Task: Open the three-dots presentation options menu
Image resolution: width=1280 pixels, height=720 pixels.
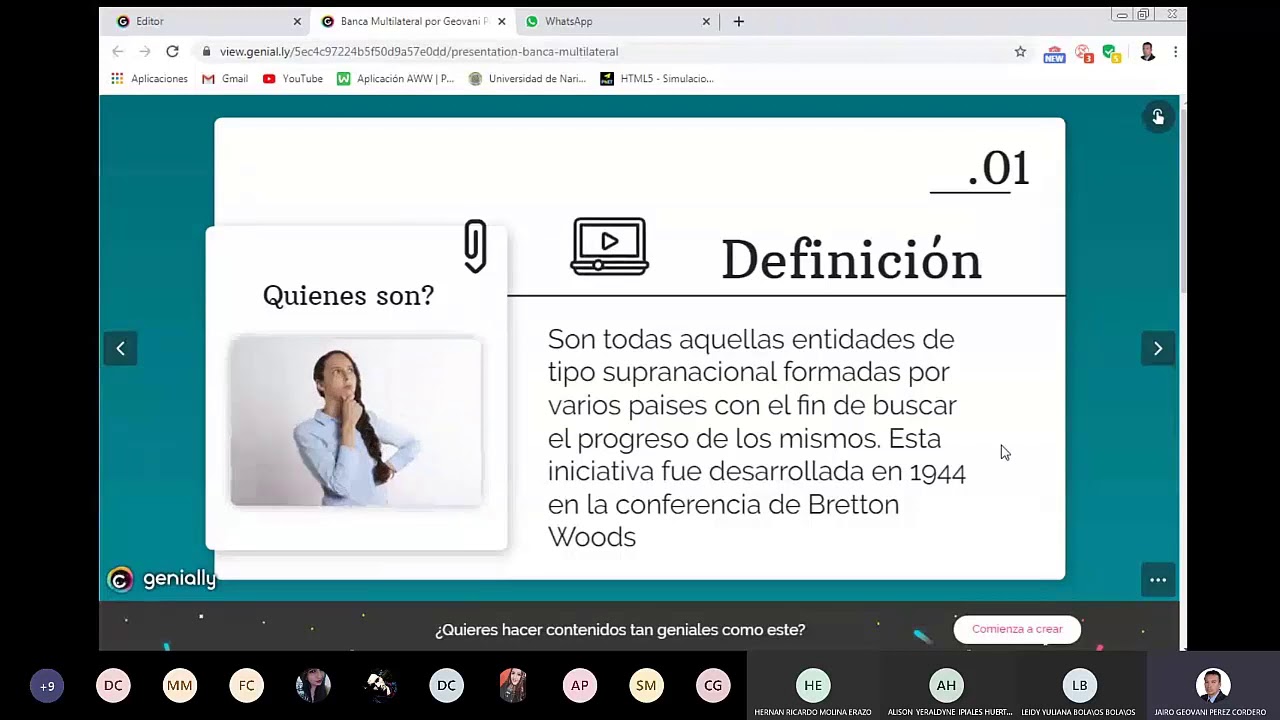Action: click(1158, 580)
